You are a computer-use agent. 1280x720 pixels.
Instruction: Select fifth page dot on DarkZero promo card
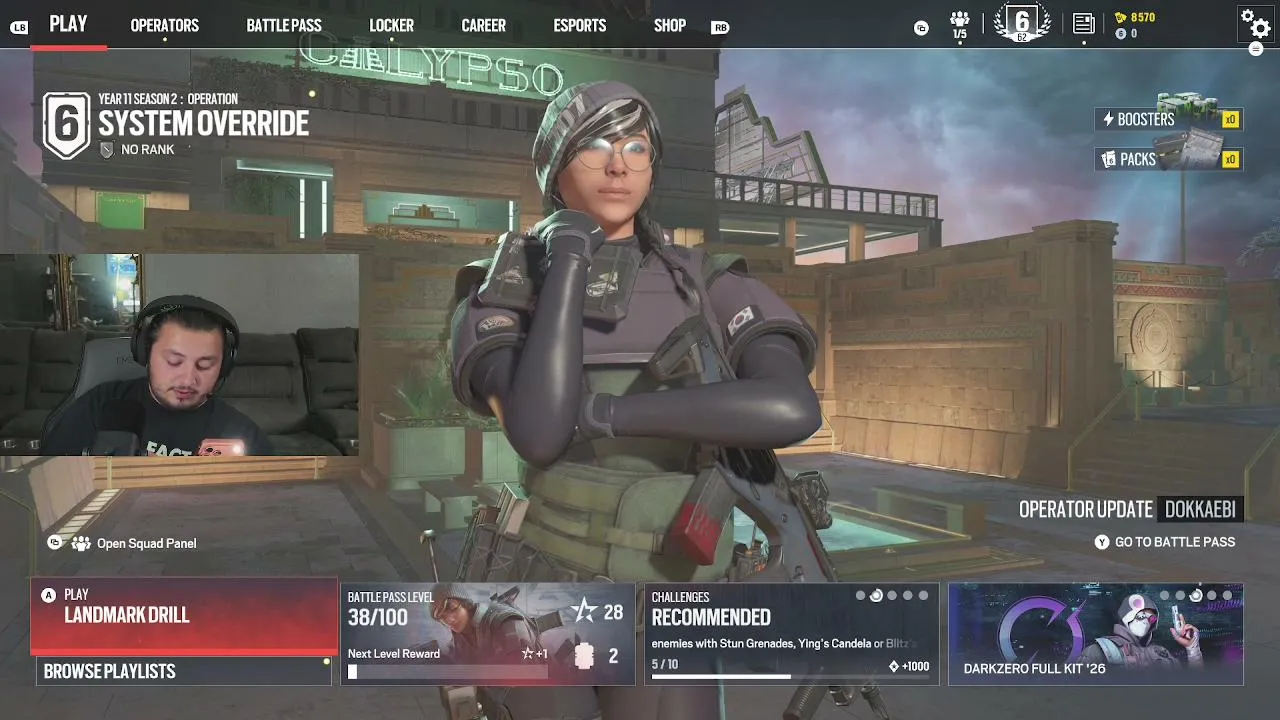[1227, 596]
